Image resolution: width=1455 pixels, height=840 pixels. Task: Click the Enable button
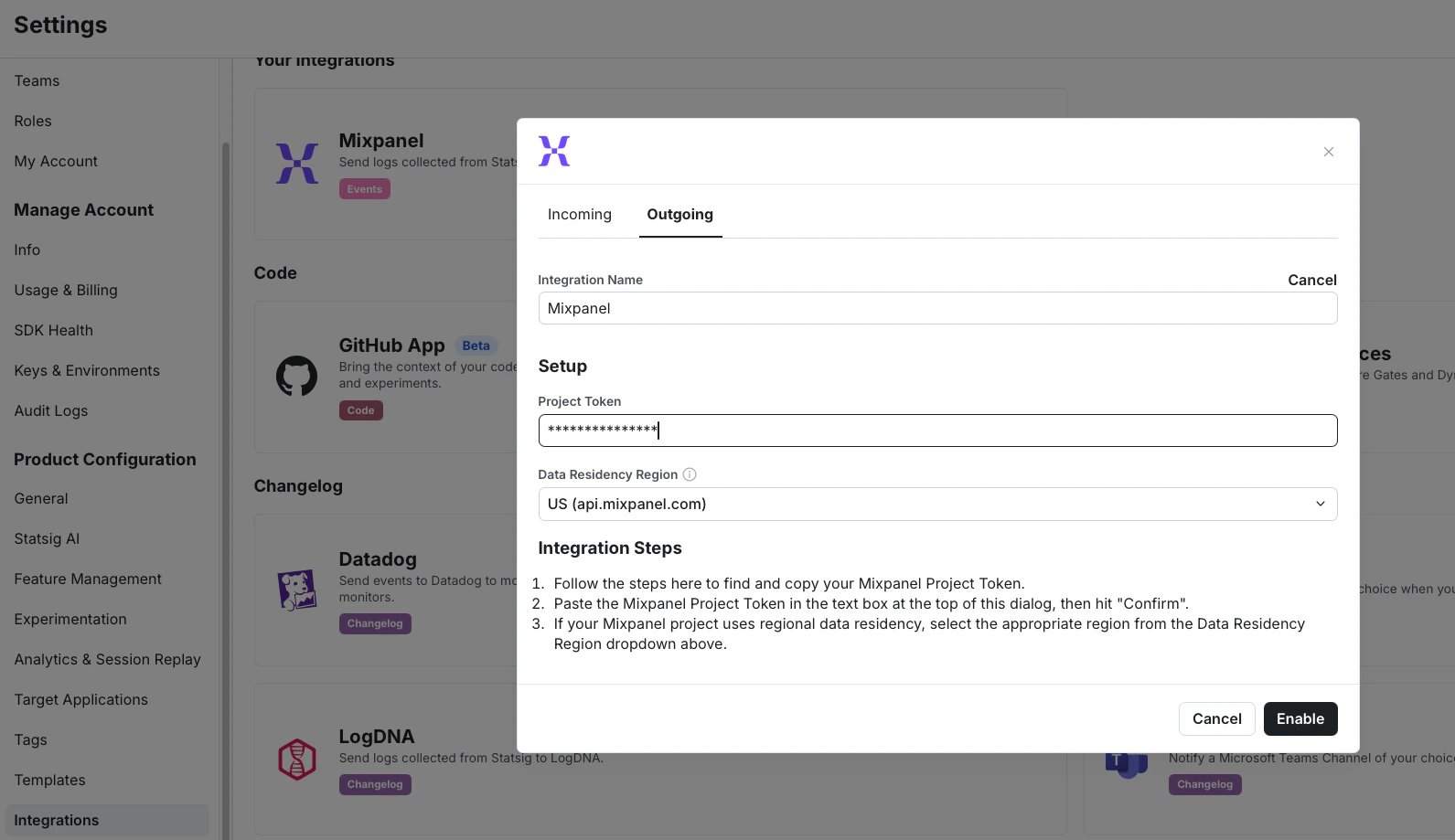1300,718
